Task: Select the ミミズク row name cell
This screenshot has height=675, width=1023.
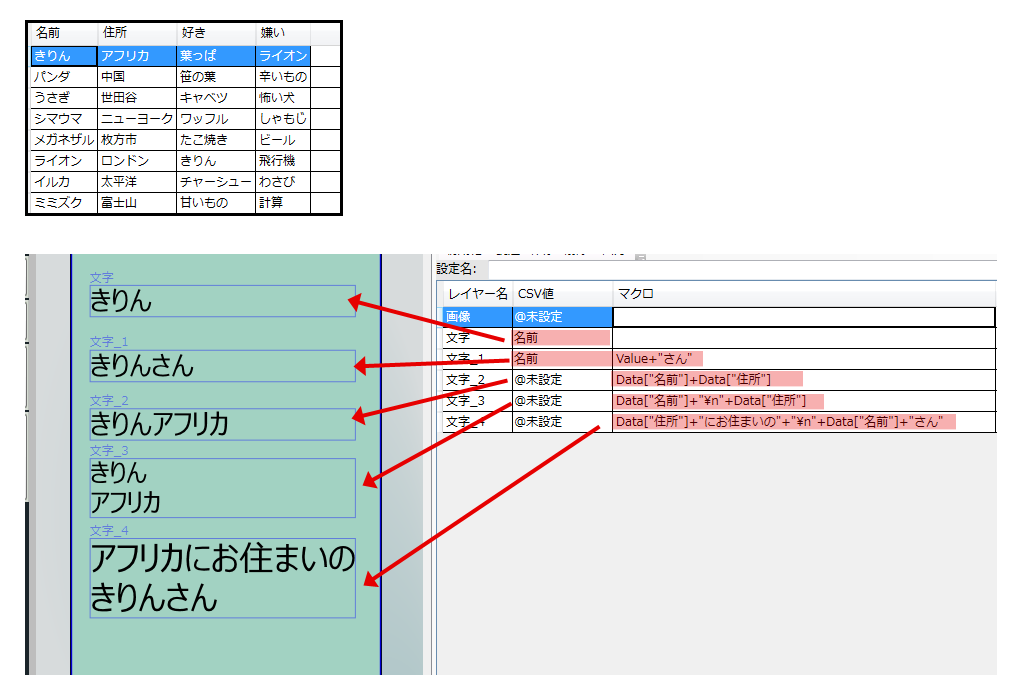Action: pos(63,203)
